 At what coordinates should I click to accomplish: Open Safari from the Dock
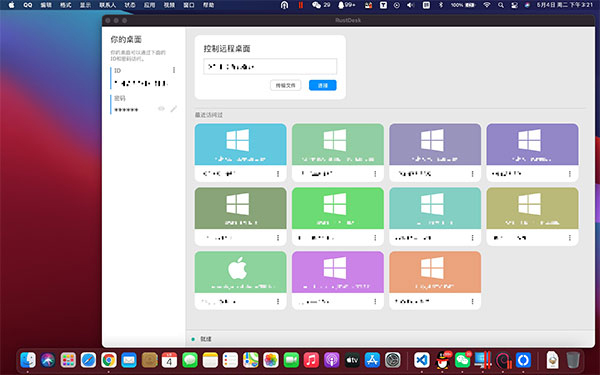pos(88,360)
